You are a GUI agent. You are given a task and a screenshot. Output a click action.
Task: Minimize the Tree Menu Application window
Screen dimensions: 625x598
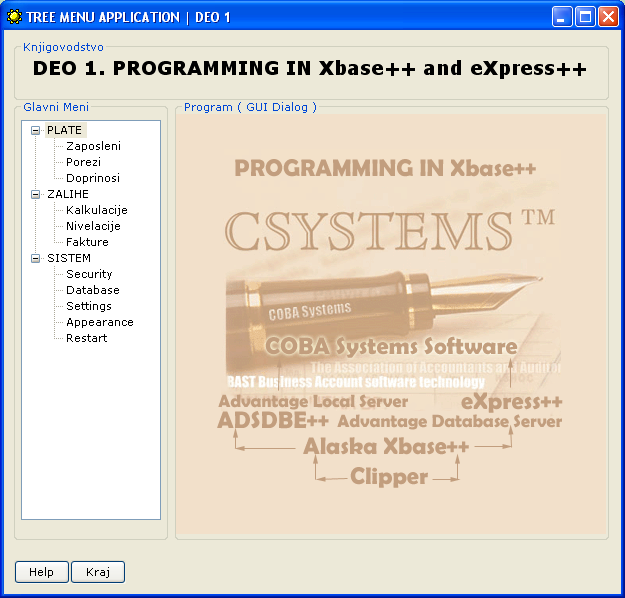point(562,17)
